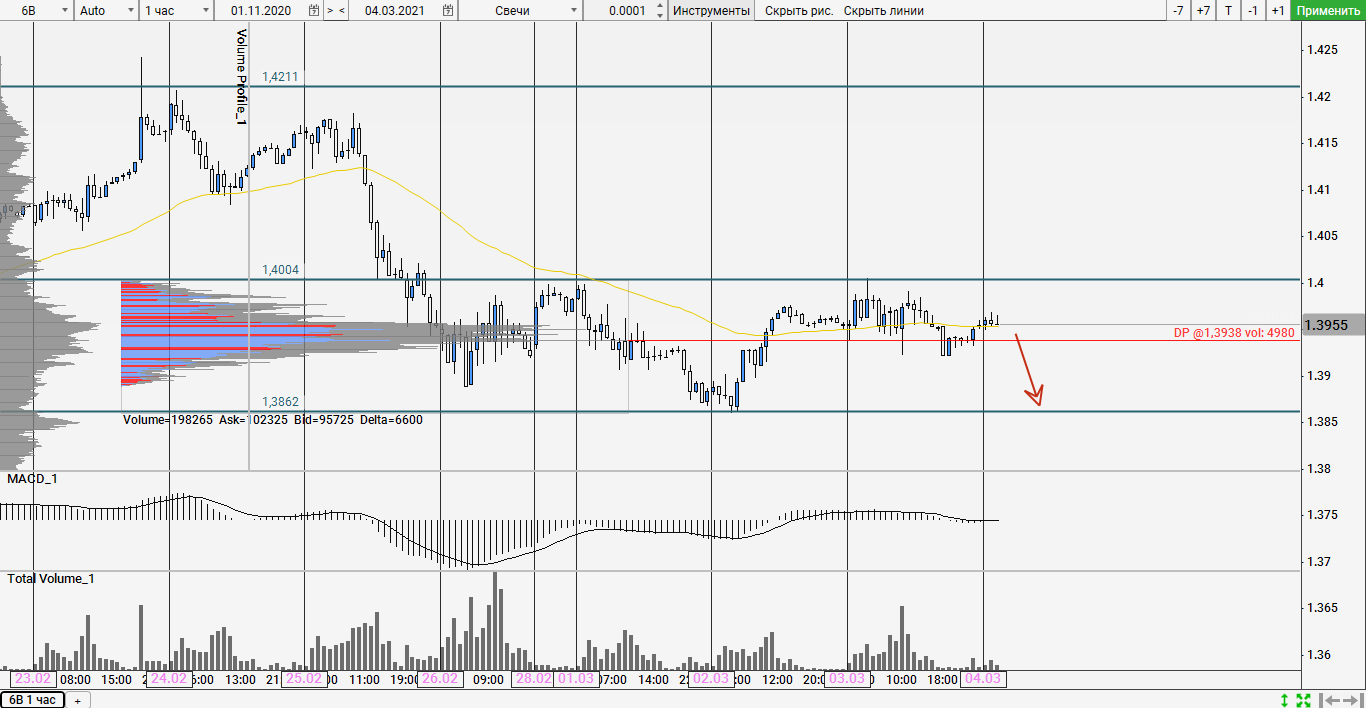Click the green fit-to-screen expand icon

(1303, 699)
